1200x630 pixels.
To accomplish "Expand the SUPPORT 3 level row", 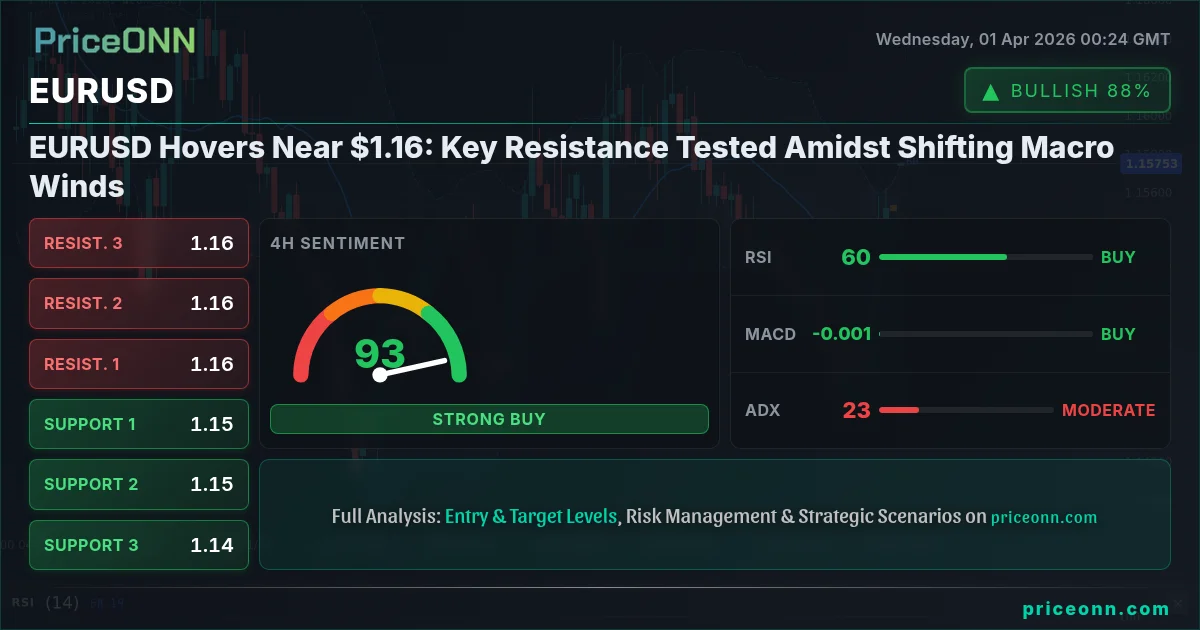I will pos(138,545).
